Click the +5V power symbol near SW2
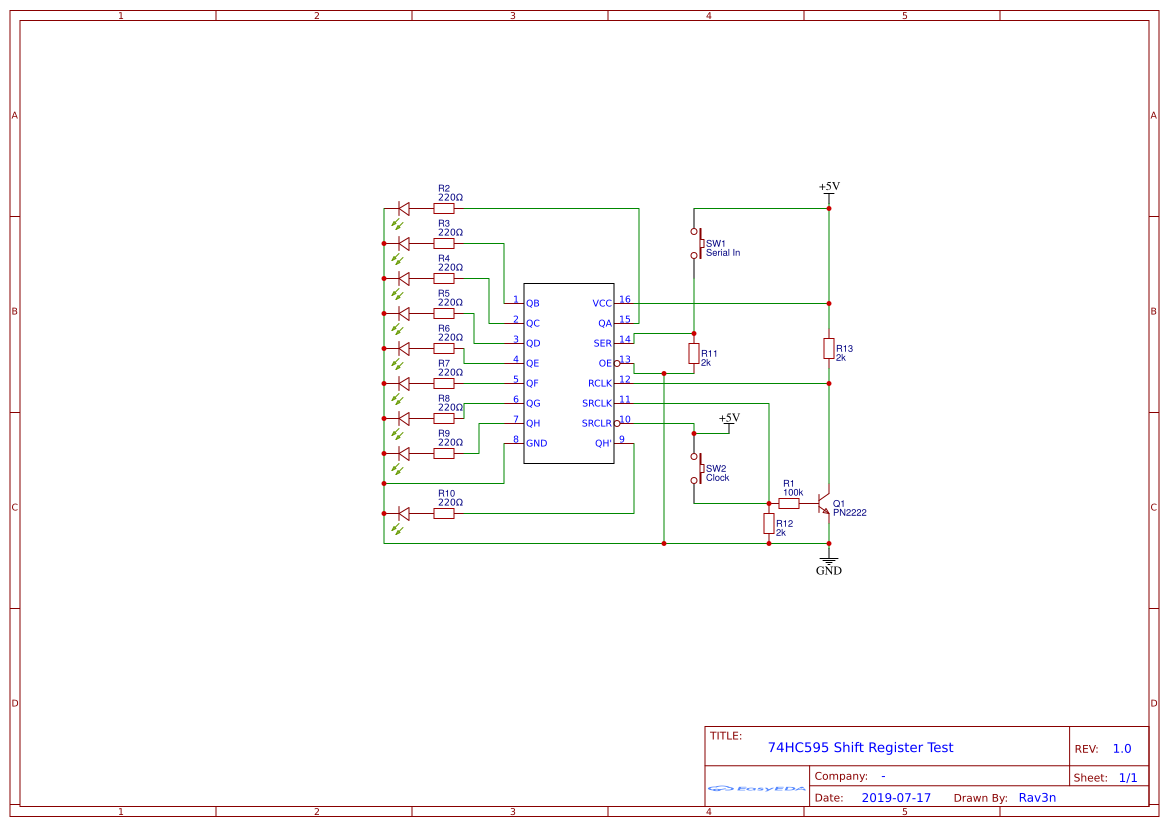Screen dimensions: 1169x827 (729, 421)
